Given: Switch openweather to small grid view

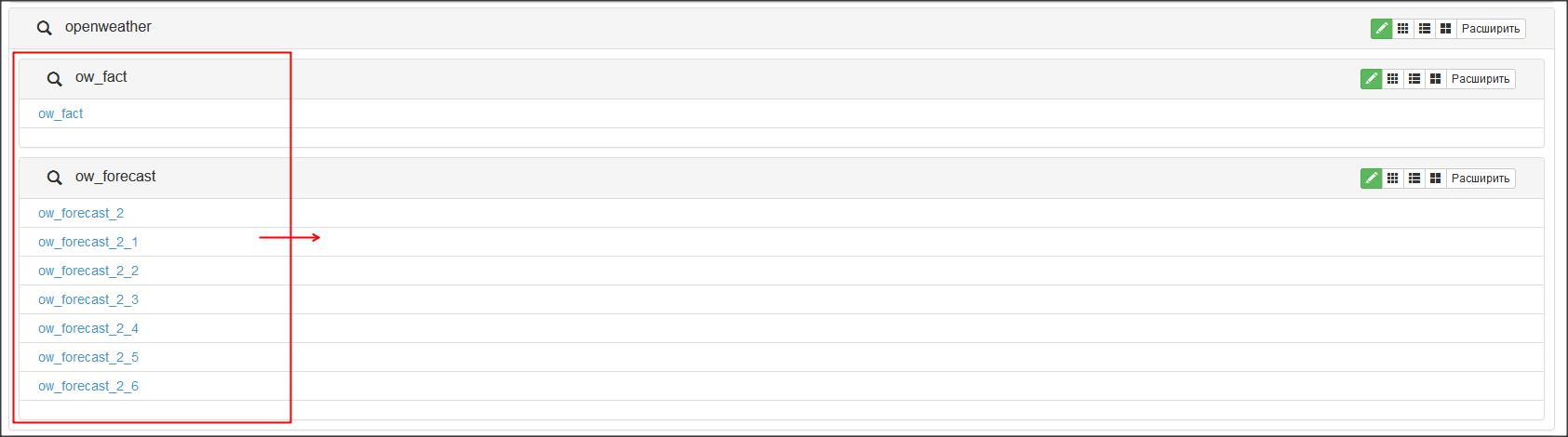Looking at the screenshot, I should (x=1402, y=29).
